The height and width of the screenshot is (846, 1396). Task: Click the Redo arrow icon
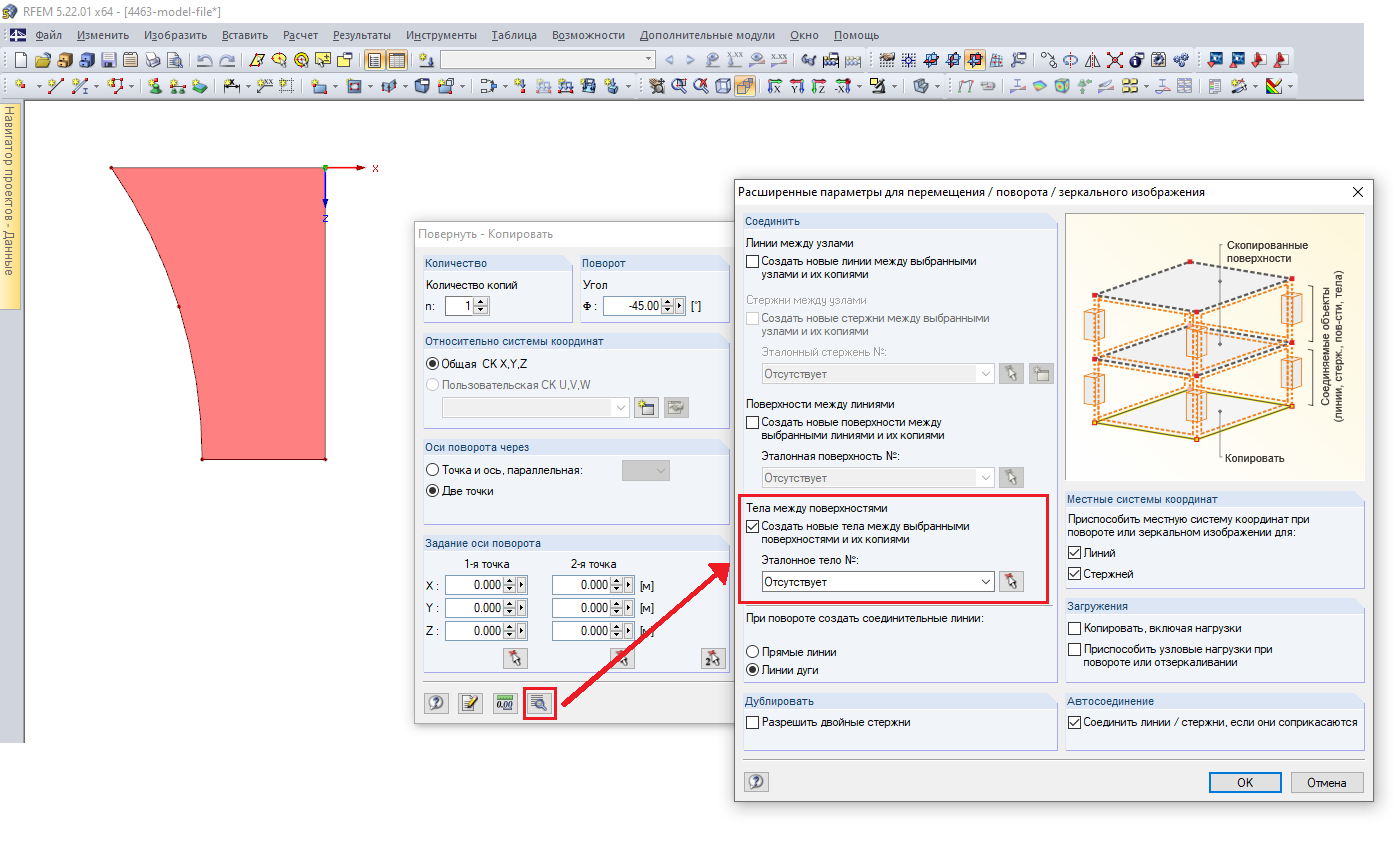[227, 60]
